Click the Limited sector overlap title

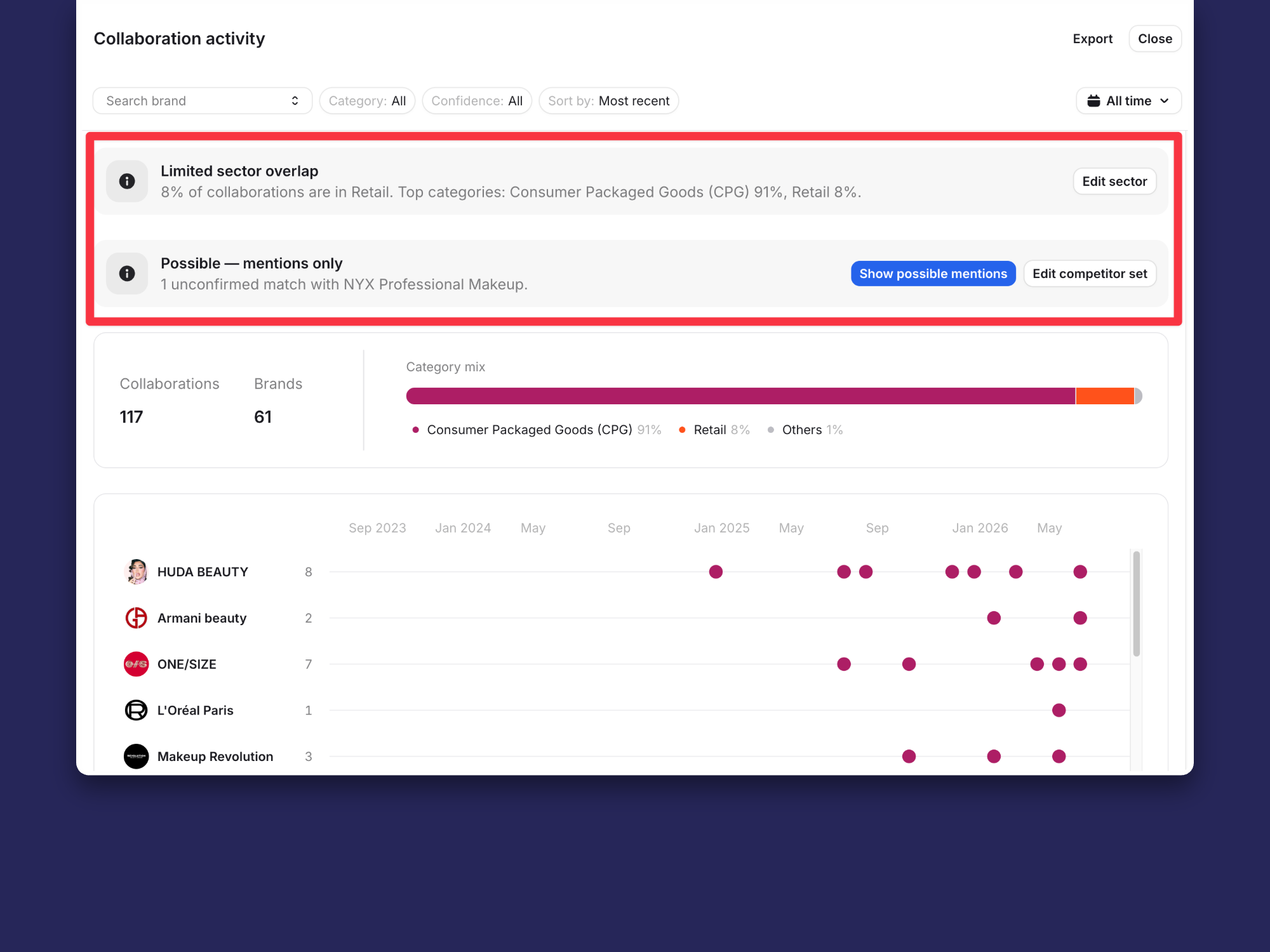(x=239, y=171)
